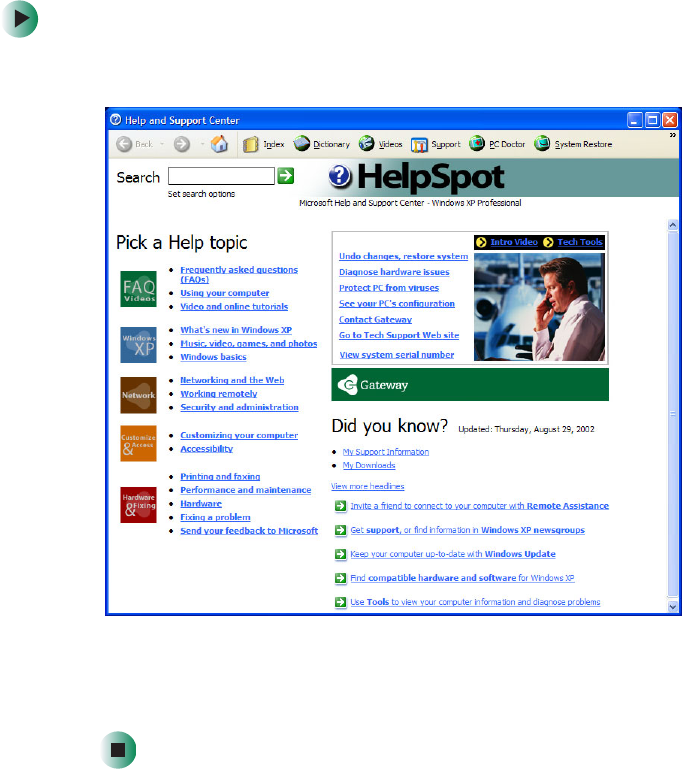Image resolution: width=682 pixels, height=769 pixels.
Task: Open the Videos toolbar button
Action: click(x=380, y=144)
